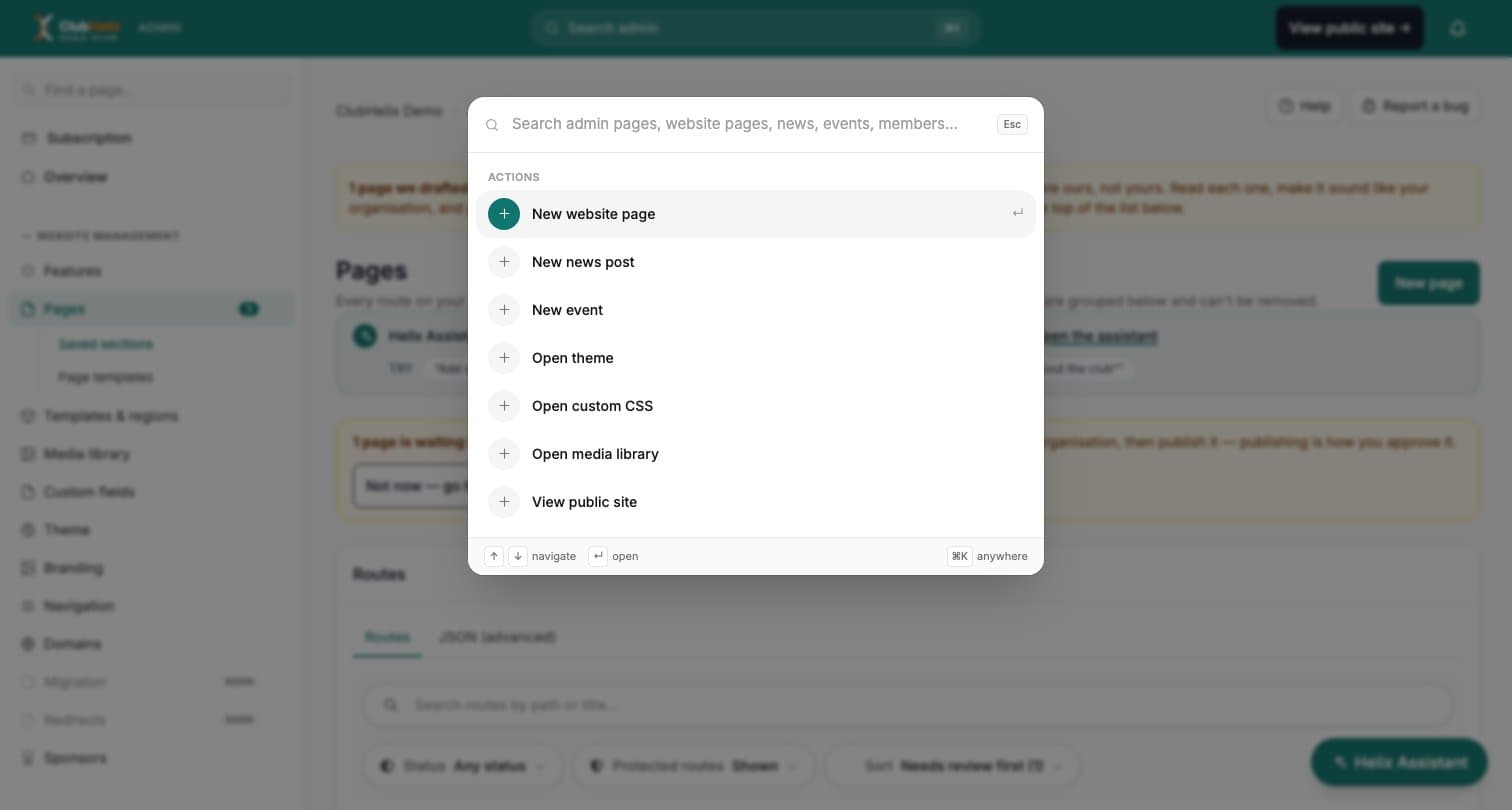Image resolution: width=1512 pixels, height=810 pixels.
Task: Dismiss the palette with the Esc button
Action: 1012,124
